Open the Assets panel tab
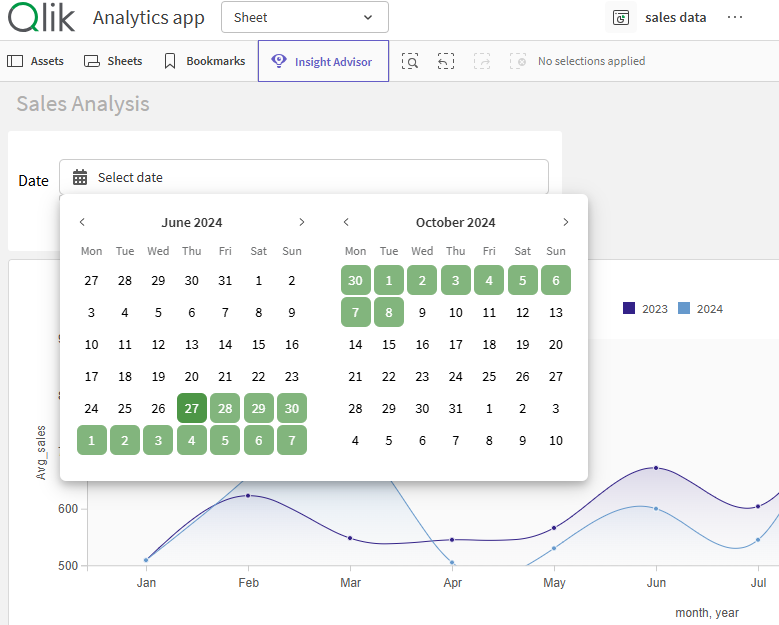The width and height of the screenshot is (779, 625). [35, 61]
